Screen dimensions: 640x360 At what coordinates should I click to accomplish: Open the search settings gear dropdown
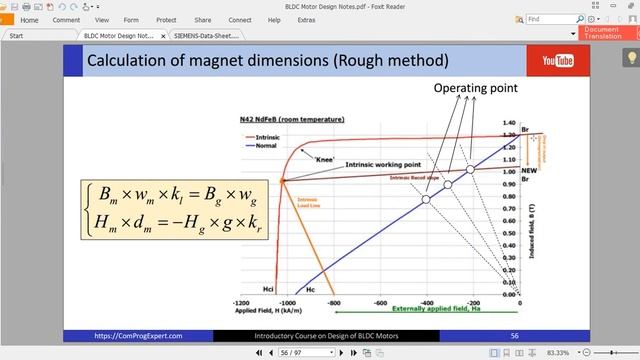[593, 19]
